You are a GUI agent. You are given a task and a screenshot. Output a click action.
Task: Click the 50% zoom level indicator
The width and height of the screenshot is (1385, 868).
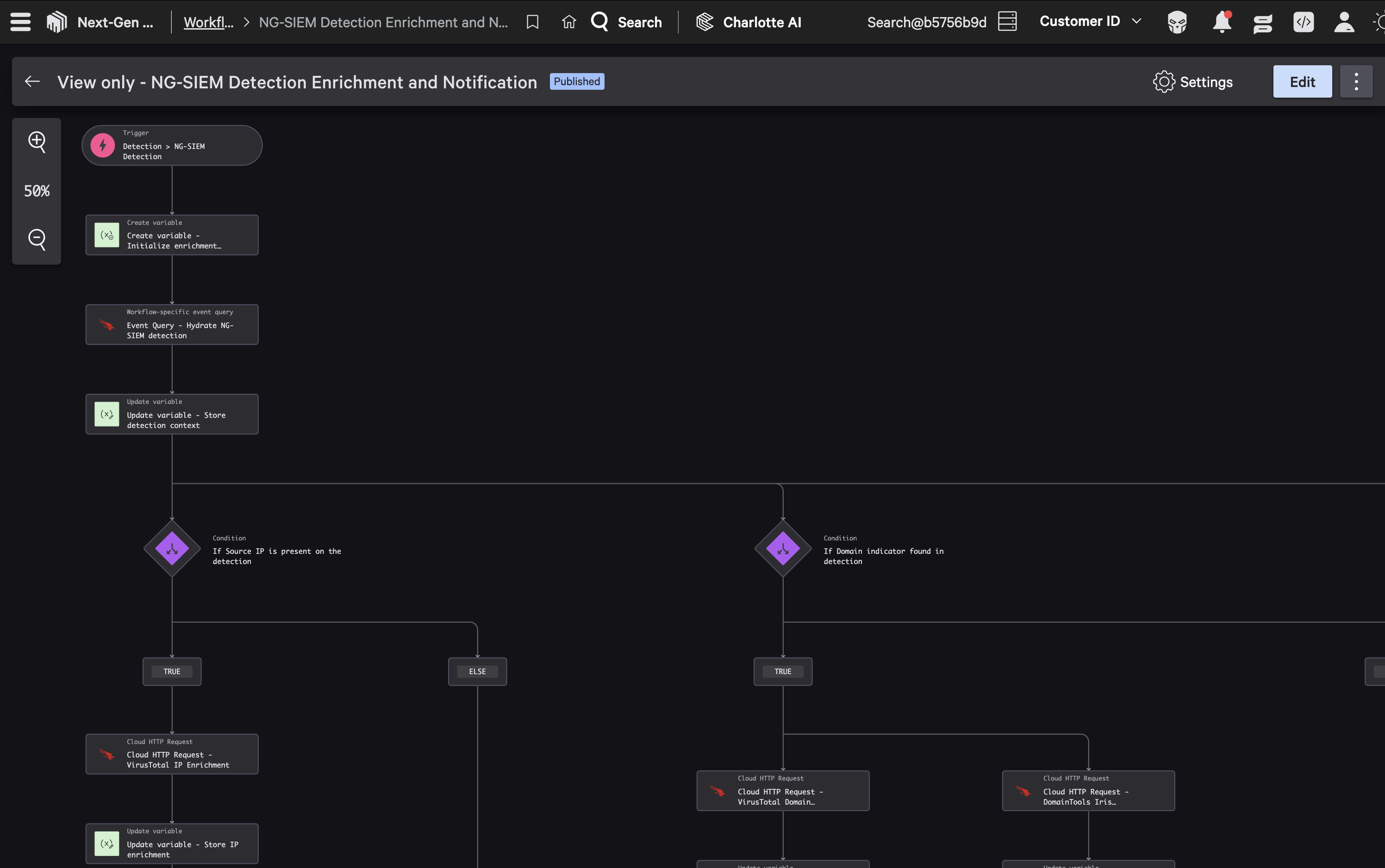tap(37, 191)
